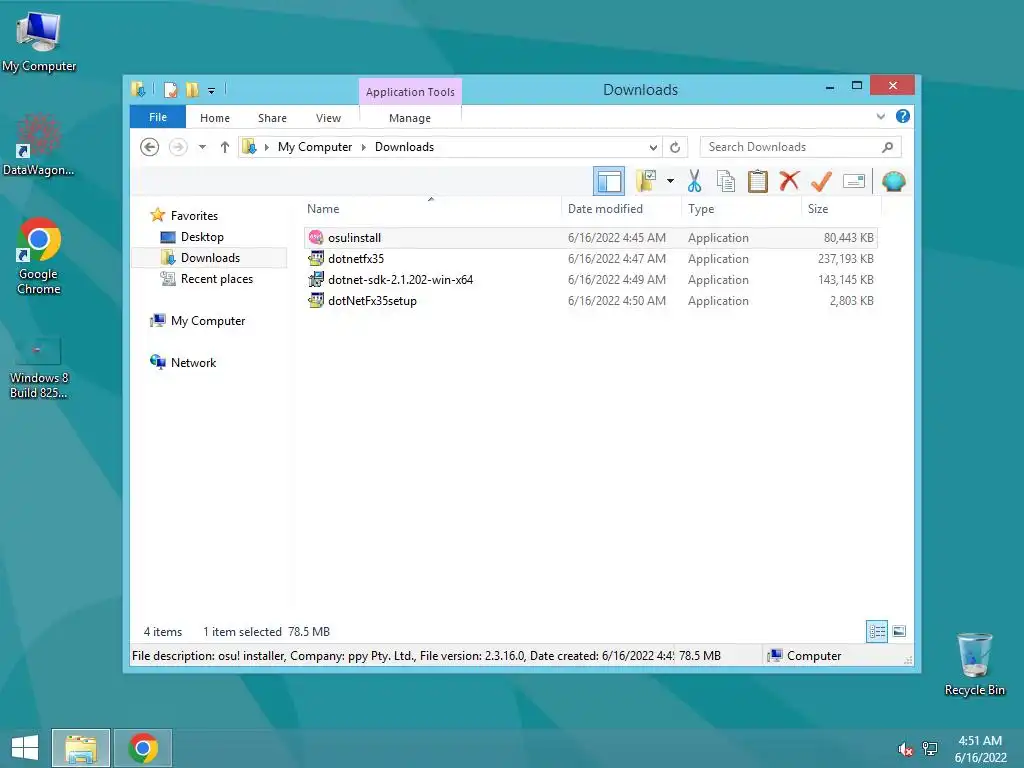The height and width of the screenshot is (768, 1024).
Task: Click the Cut scissors icon
Action: coord(694,181)
